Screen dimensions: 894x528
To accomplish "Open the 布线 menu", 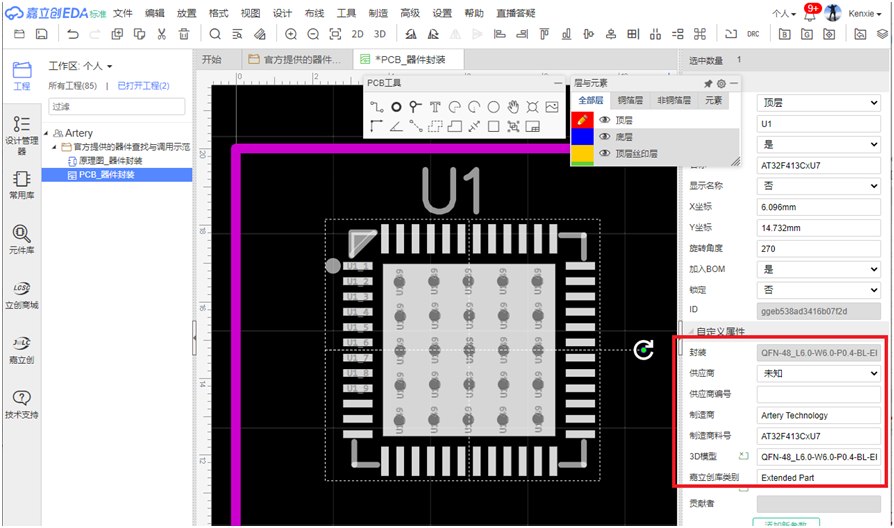I will coord(313,13).
